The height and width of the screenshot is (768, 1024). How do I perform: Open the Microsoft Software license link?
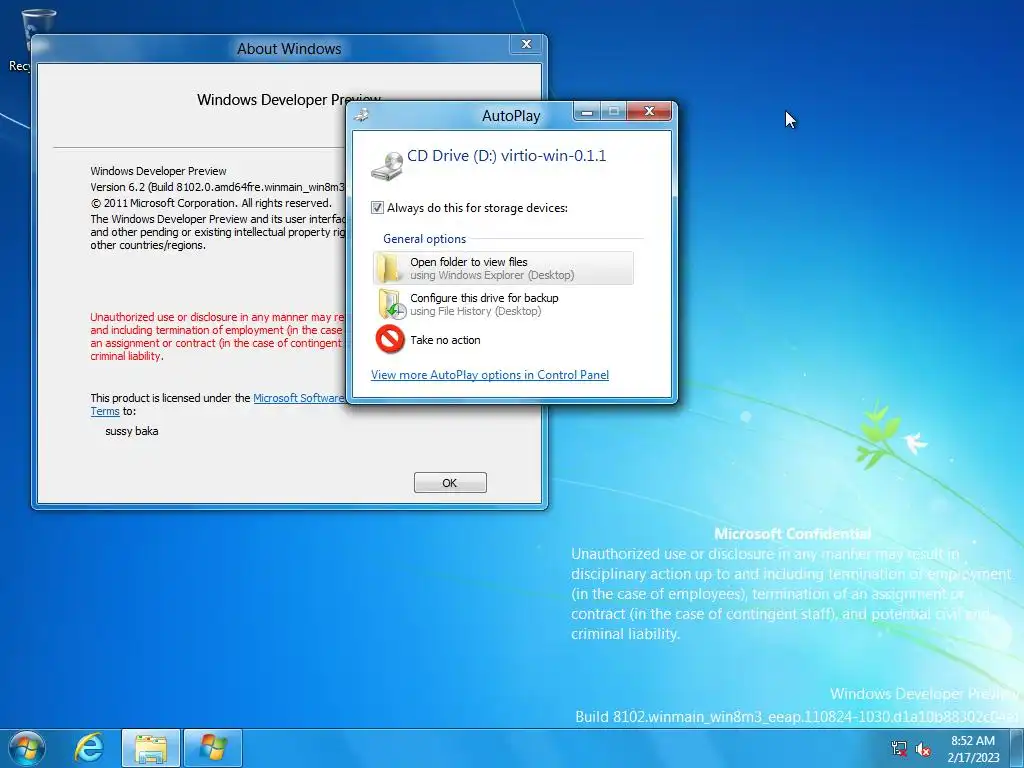298,398
